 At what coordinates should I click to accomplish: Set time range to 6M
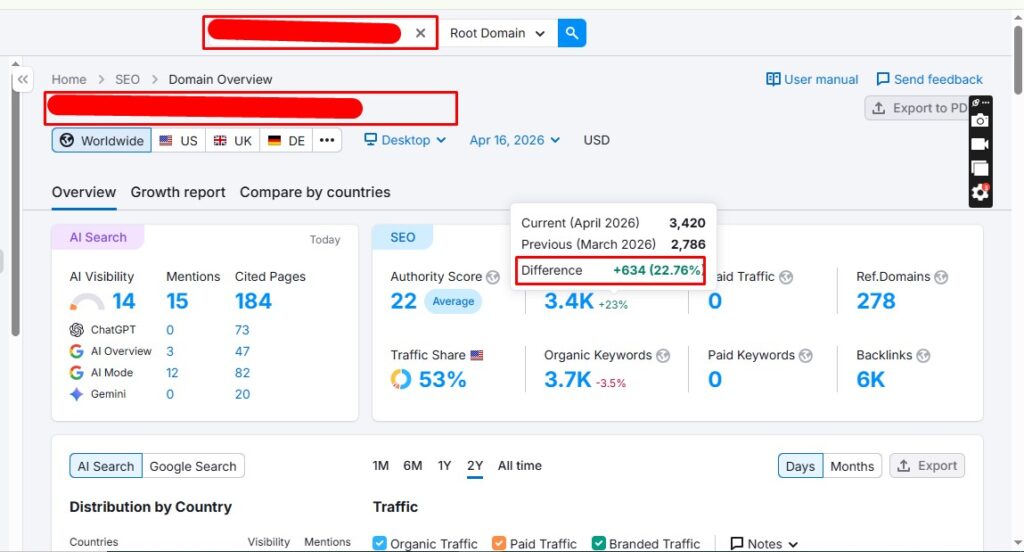(413, 466)
